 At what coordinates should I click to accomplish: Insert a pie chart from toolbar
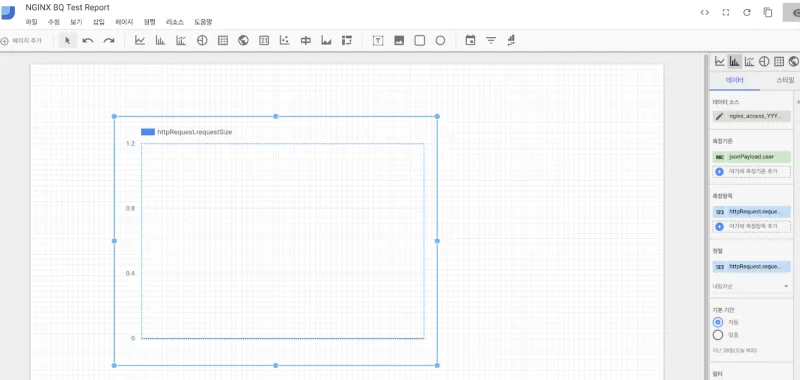[x=202, y=41]
